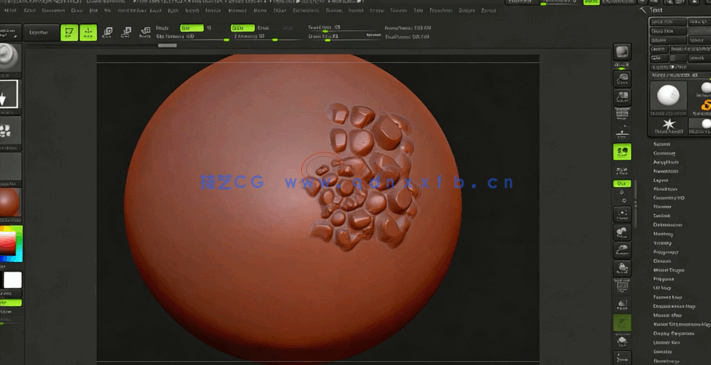Open the red material sphere selector
Image resolution: width=711 pixels, height=365 pixels.
pyautogui.click(x=10, y=203)
